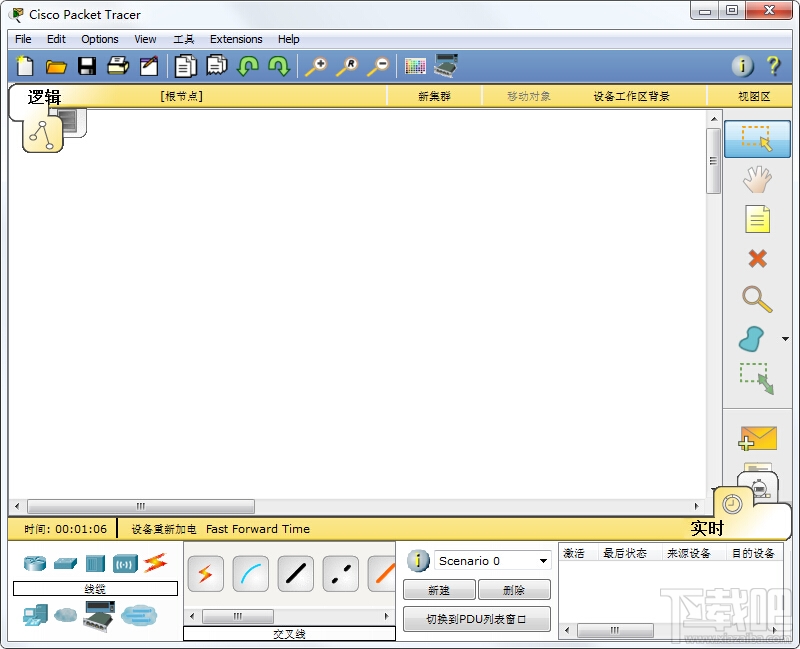Open the File menu
Viewport: 800px width, 649px height.
tap(23, 39)
